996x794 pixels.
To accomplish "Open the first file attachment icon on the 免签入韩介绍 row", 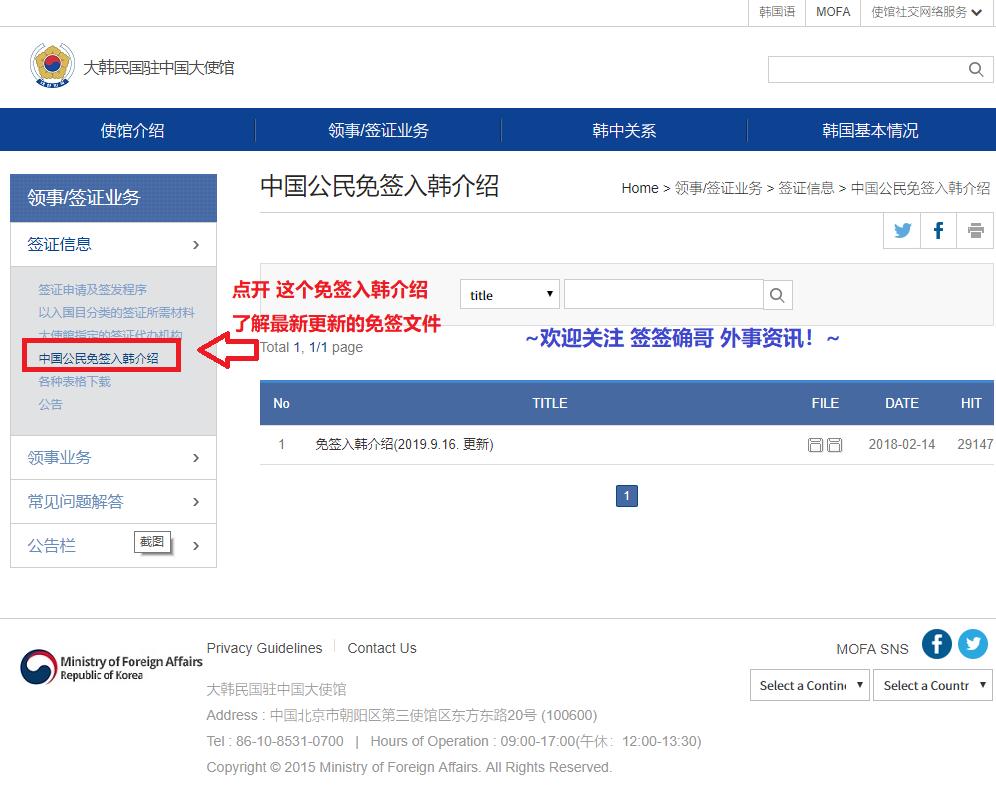I will 816,444.
